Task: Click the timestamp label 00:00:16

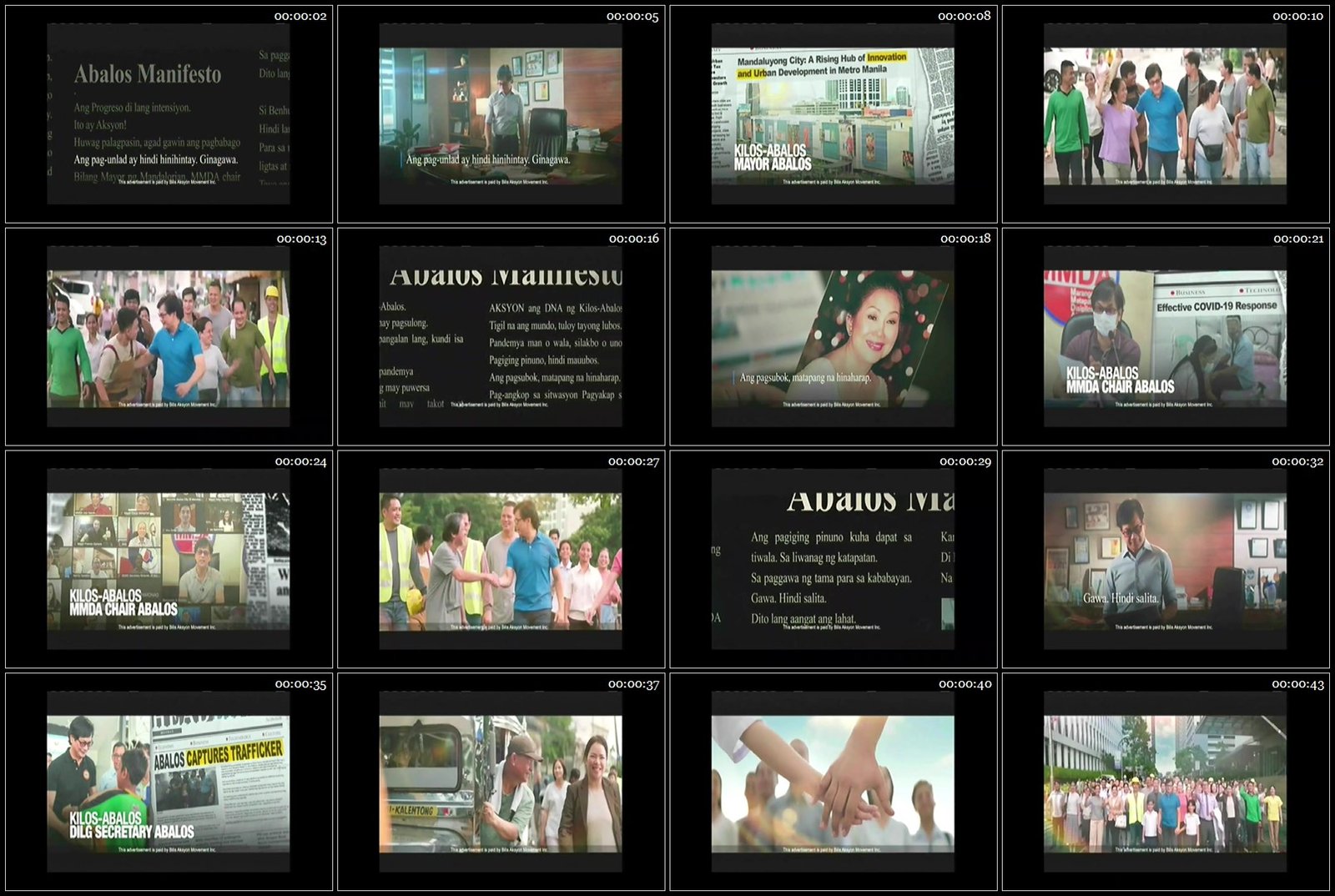Action: point(632,239)
